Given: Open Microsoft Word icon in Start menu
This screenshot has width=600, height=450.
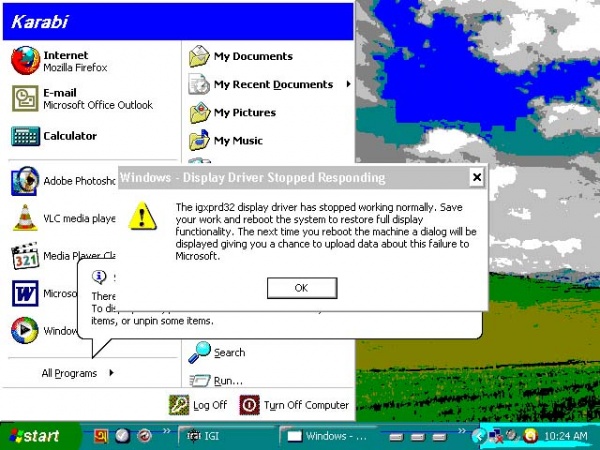Looking at the screenshot, I should coord(25,293).
